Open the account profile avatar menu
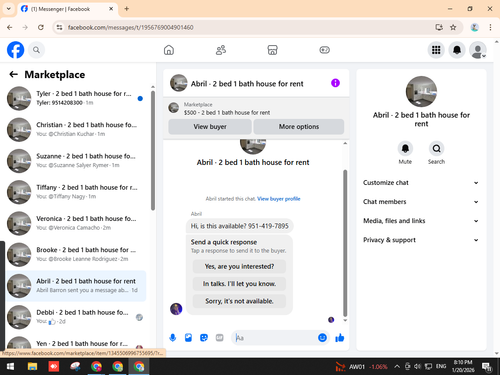Screen dimensions: 500x375 [477, 50]
